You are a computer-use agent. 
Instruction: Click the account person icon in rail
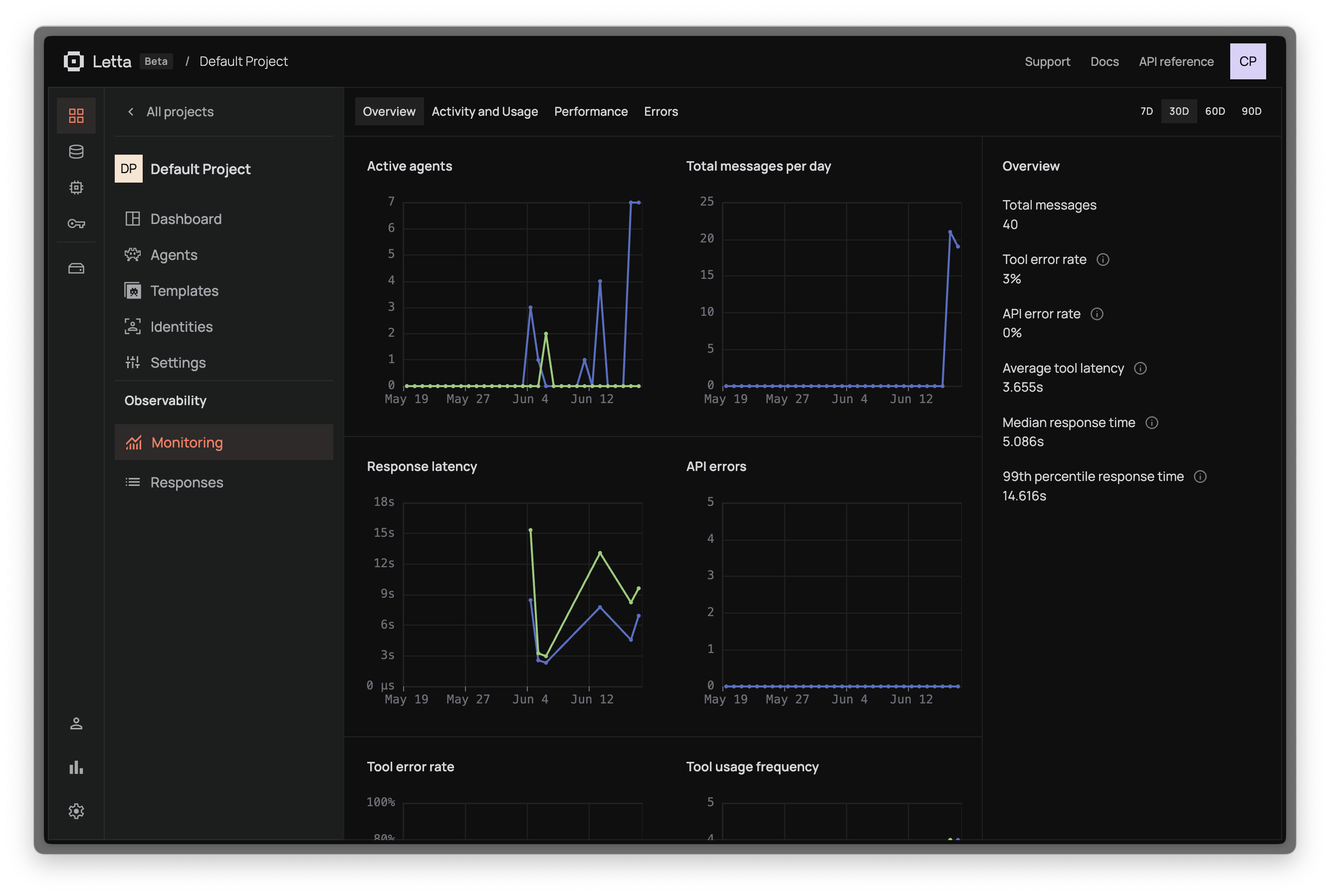coord(76,724)
